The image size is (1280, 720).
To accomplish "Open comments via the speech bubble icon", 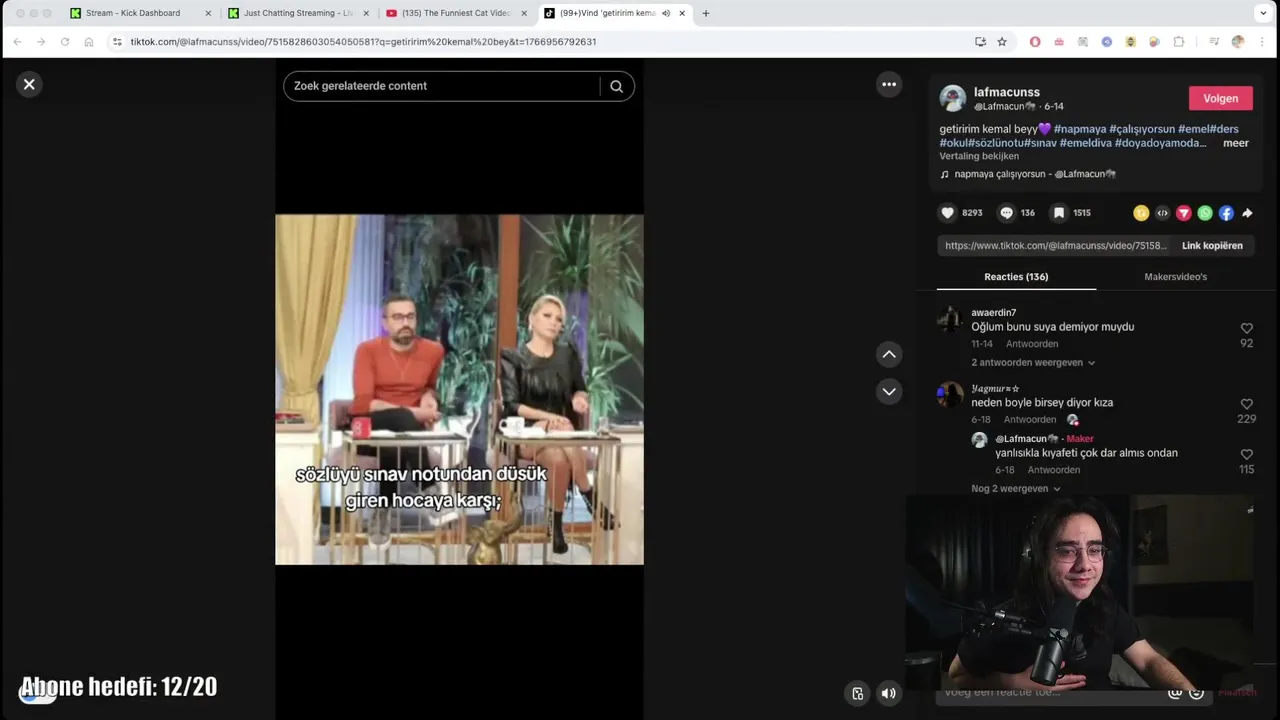I will pyautogui.click(x=1007, y=213).
